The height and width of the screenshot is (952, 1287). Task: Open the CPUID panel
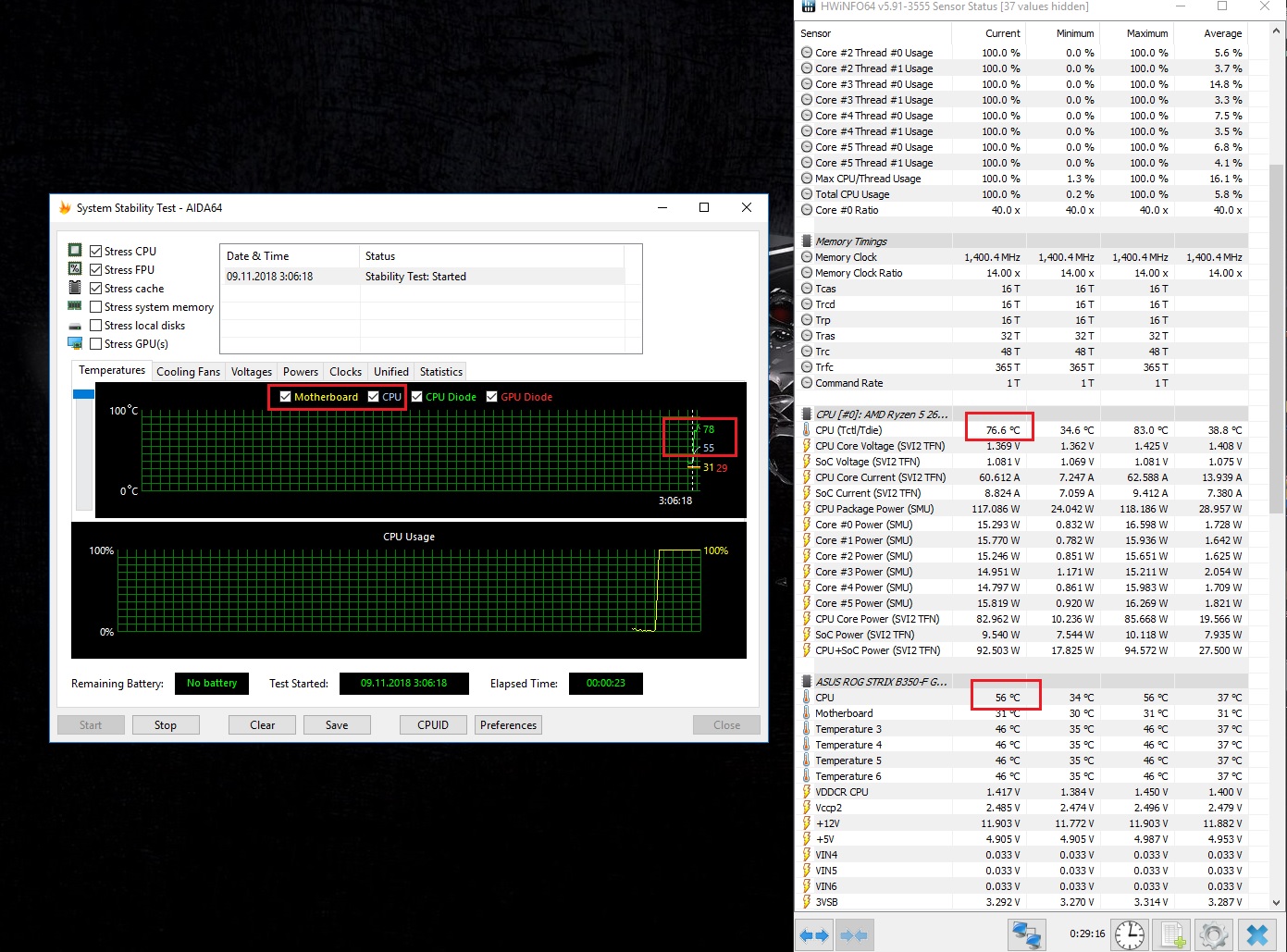point(433,725)
